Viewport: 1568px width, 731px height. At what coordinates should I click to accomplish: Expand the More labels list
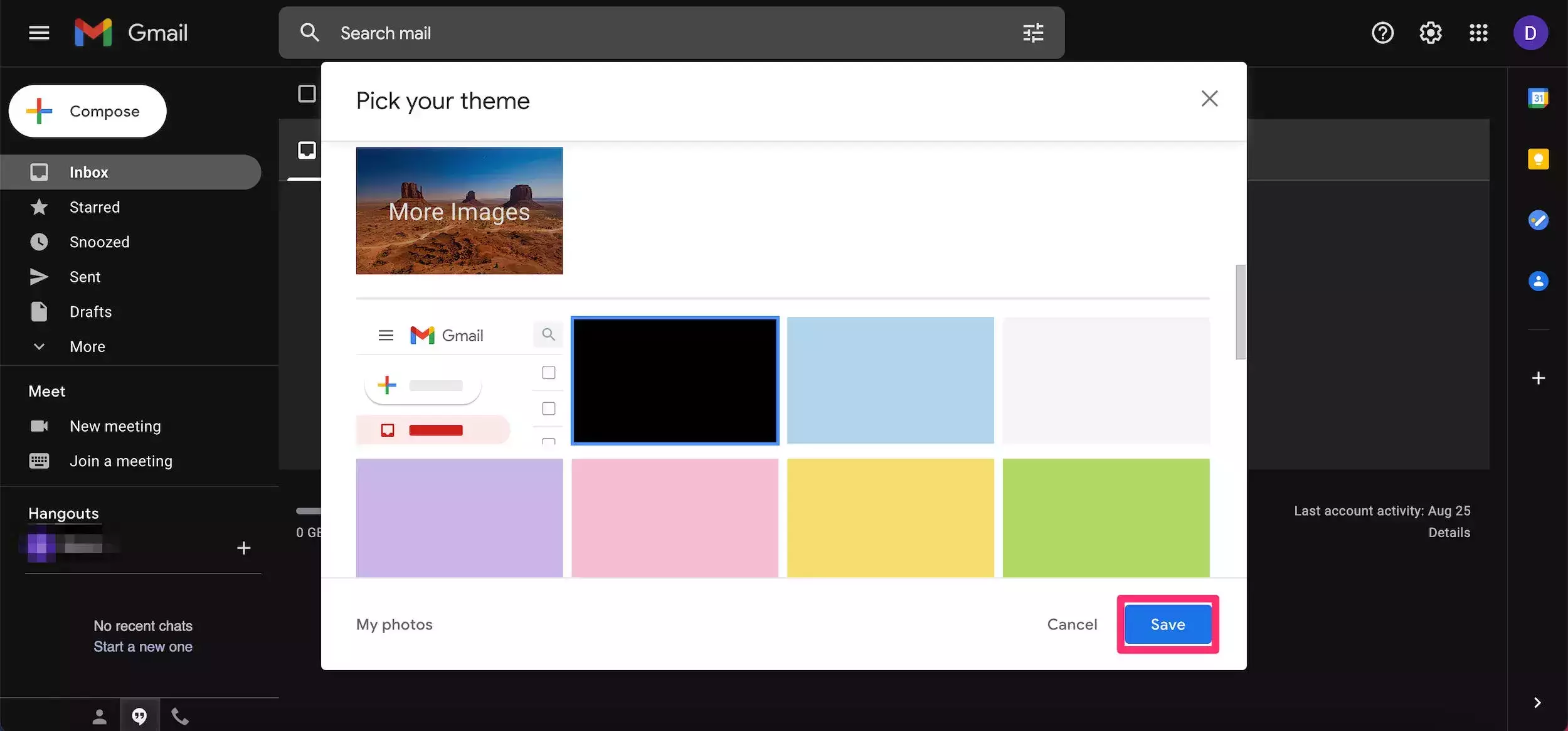tap(87, 346)
